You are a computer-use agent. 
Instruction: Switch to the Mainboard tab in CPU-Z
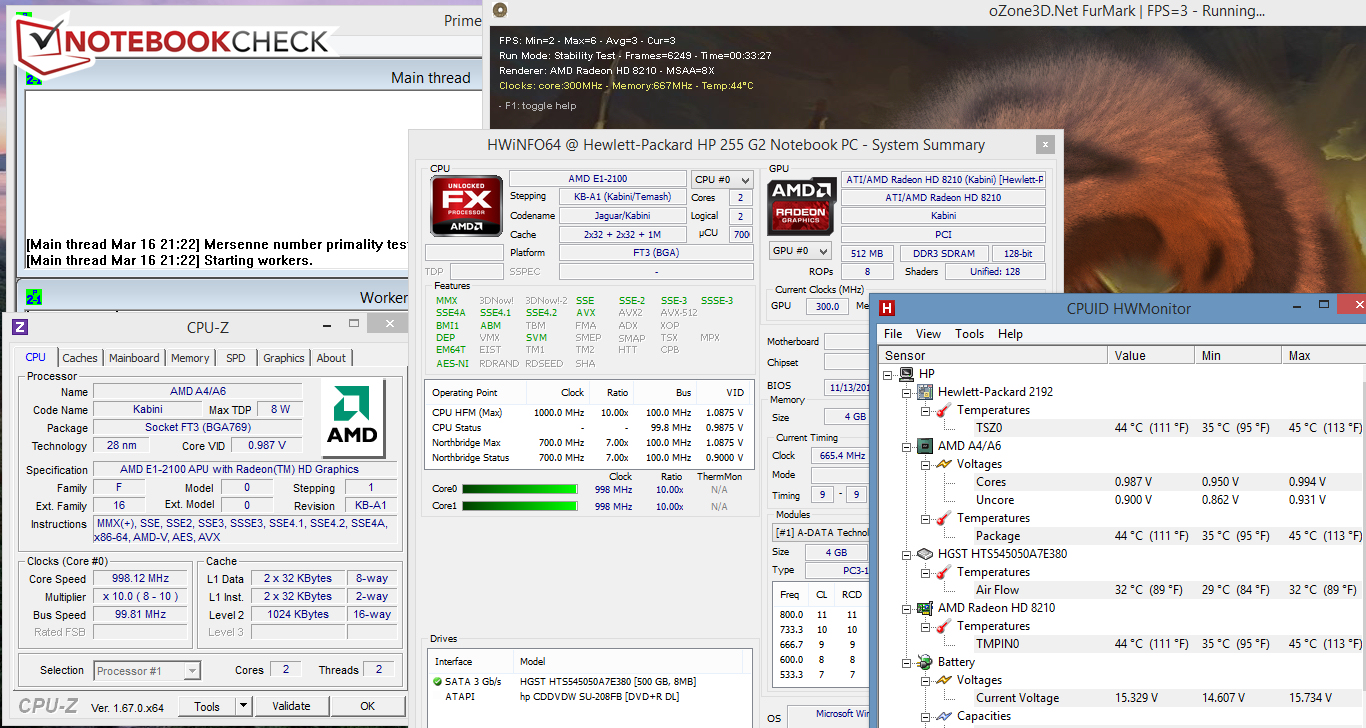(x=134, y=358)
